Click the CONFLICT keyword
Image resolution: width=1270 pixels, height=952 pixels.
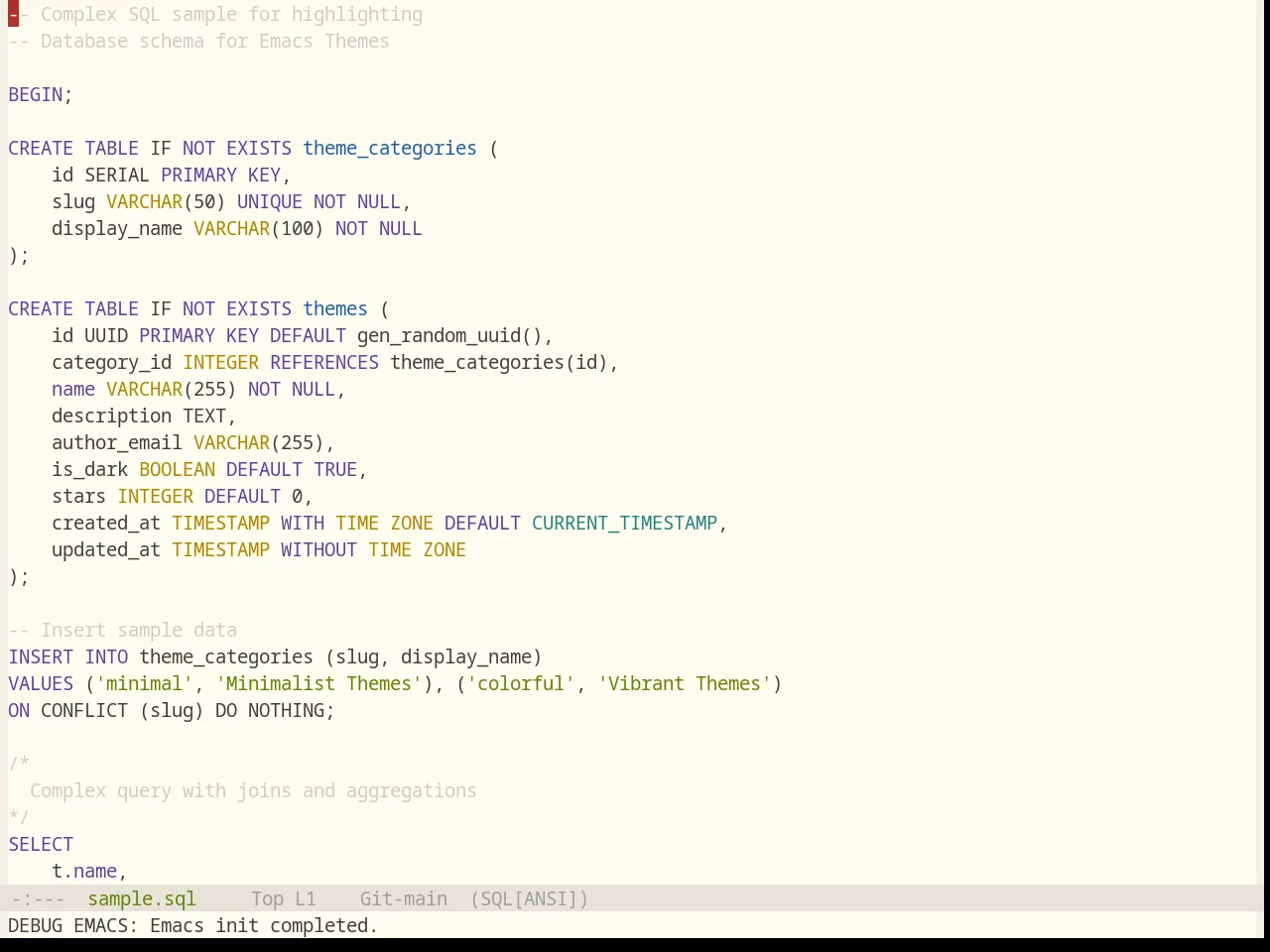pos(84,710)
